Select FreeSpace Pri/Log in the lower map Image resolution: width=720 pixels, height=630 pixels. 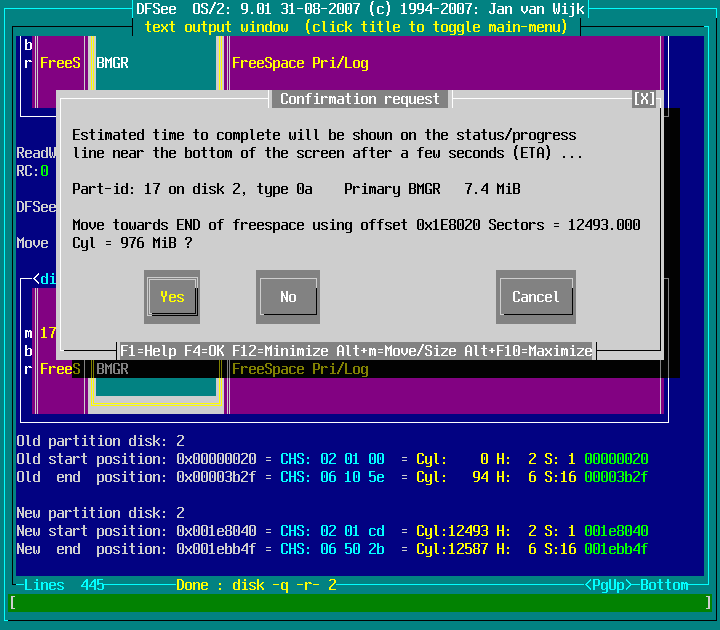tap(300, 369)
